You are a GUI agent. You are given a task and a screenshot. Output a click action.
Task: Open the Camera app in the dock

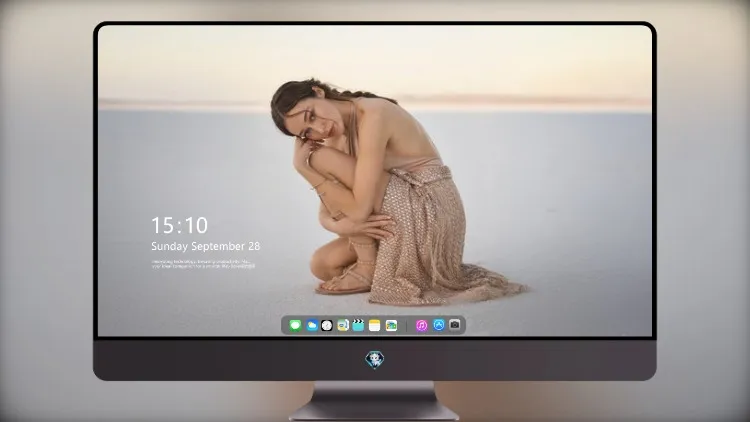pyautogui.click(x=455, y=325)
